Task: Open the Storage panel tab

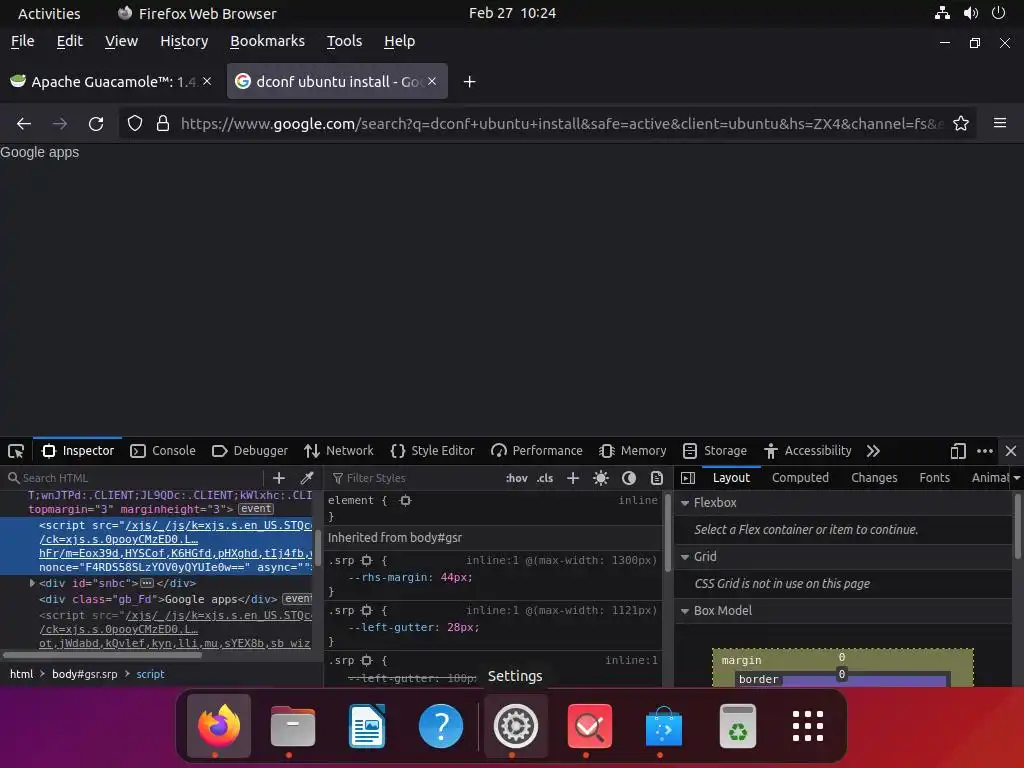Action: click(714, 451)
